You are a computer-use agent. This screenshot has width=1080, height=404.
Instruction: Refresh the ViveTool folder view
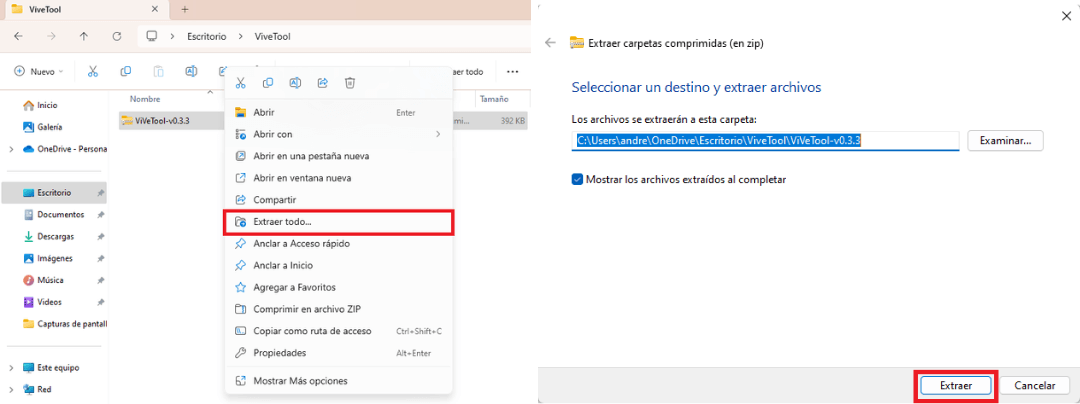coord(116,36)
